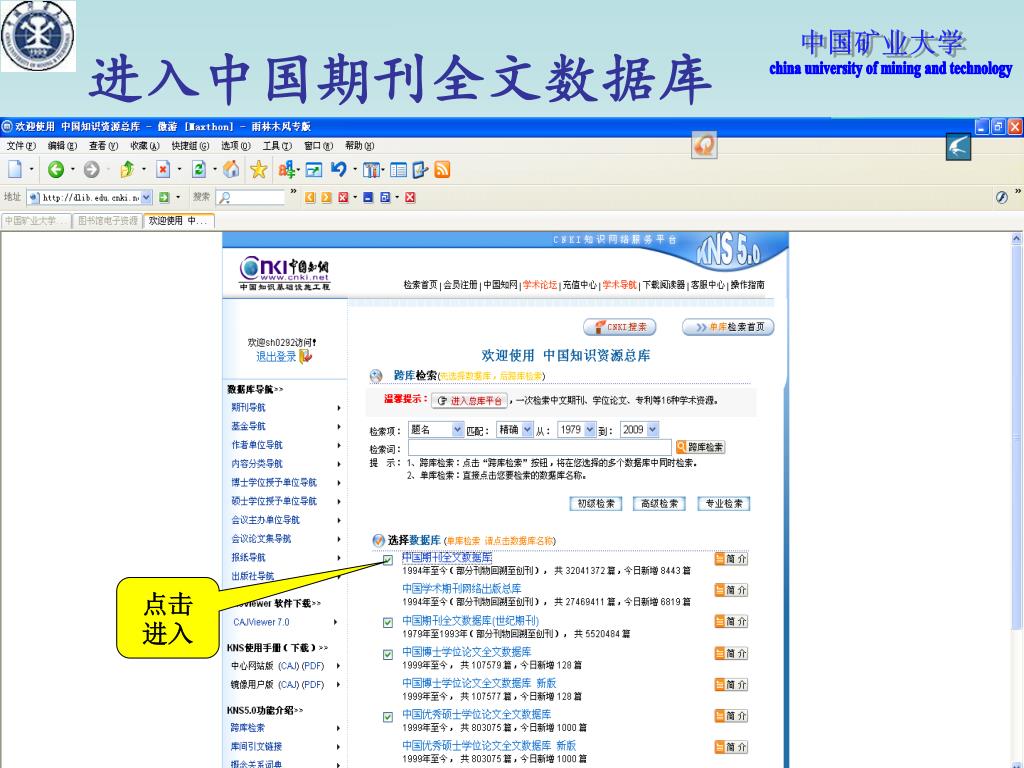The width and height of the screenshot is (1024, 768).
Task: Click the yellow star favorites icon
Action: pos(259,170)
